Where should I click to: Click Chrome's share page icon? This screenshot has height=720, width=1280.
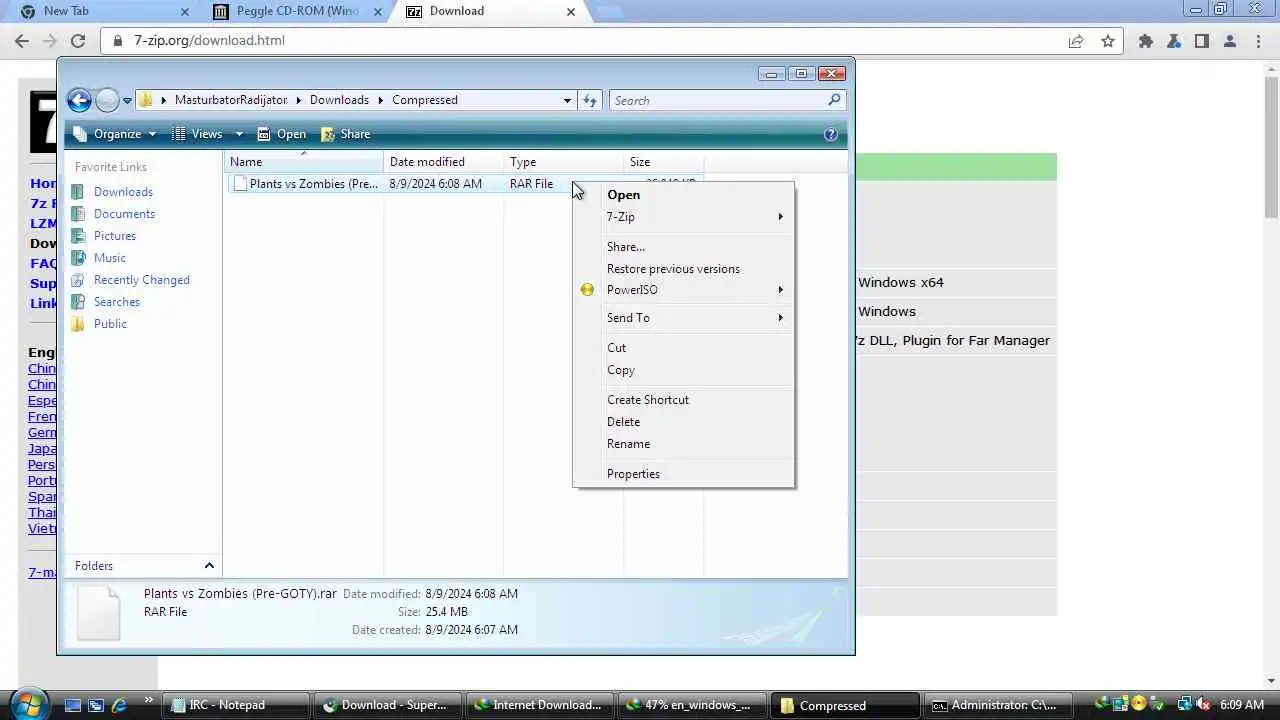(1076, 41)
